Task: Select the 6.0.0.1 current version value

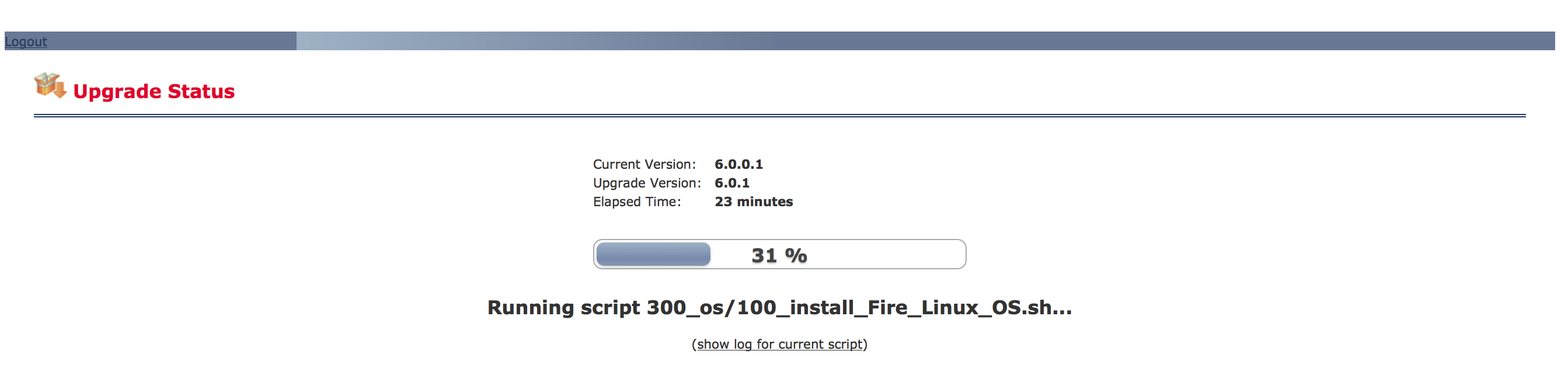Action: [x=738, y=165]
